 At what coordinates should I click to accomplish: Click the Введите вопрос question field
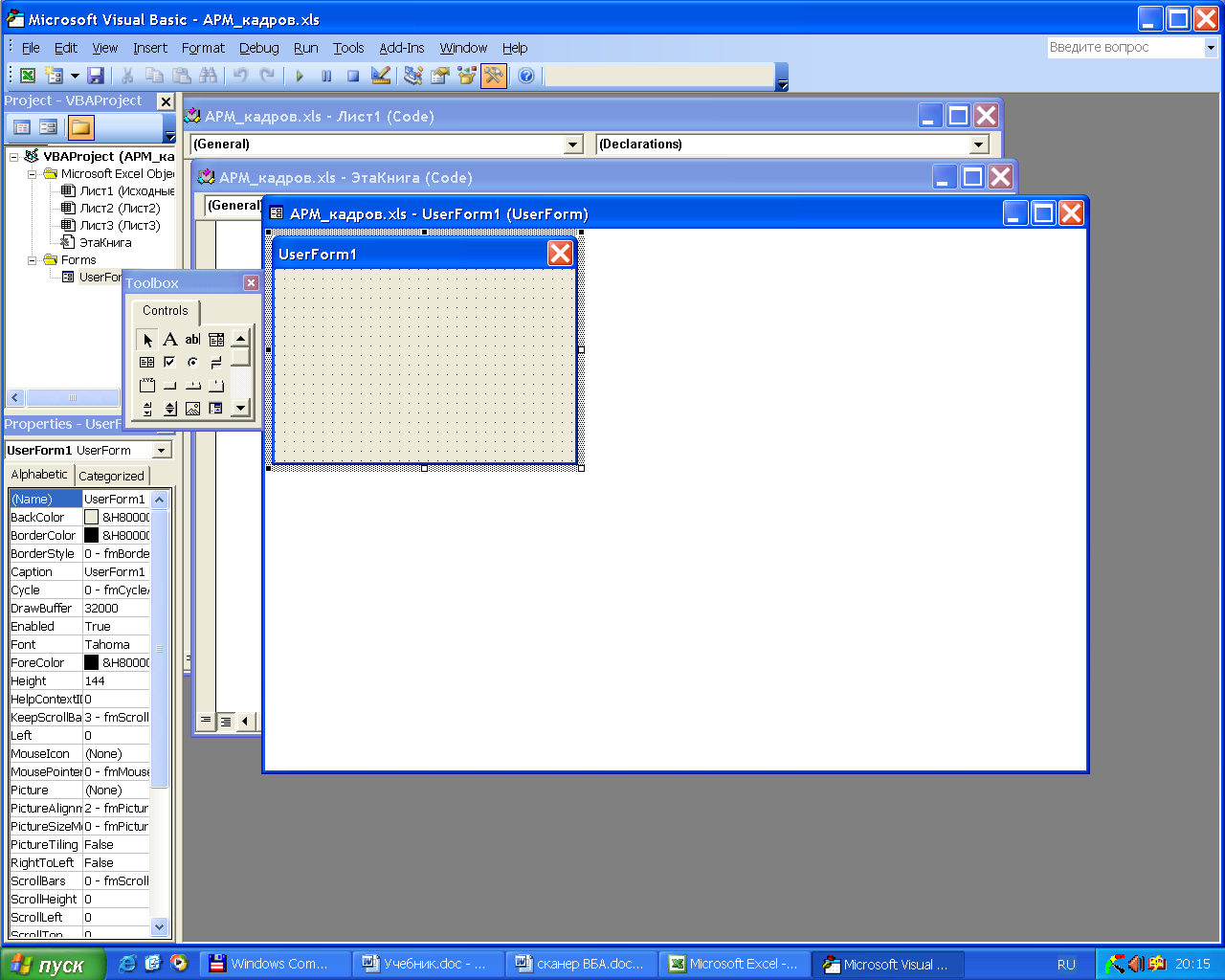coord(1125,47)
